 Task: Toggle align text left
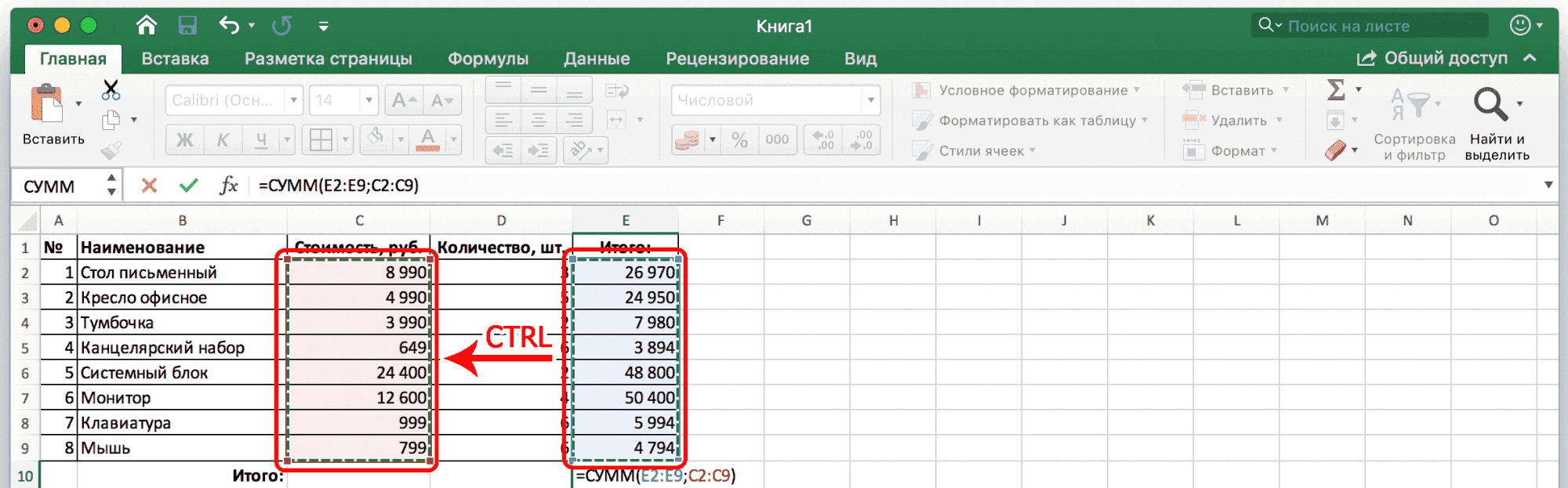[x=503, y=120]
